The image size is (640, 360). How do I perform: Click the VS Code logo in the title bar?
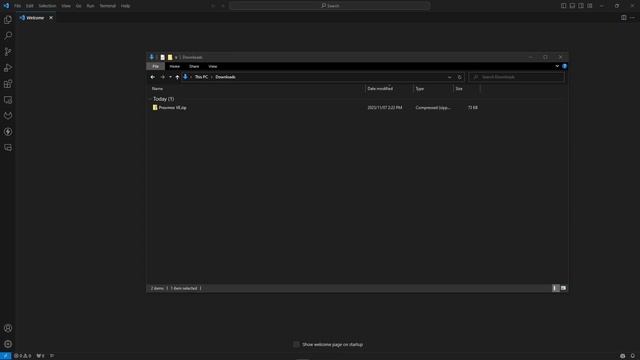click(6, 6)
